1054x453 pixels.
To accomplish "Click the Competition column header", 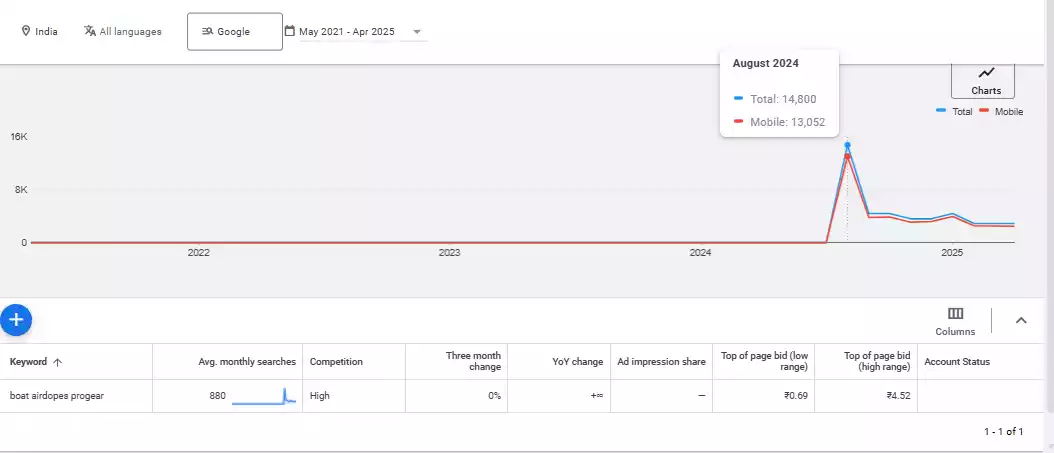I will [x=336, y=362].
